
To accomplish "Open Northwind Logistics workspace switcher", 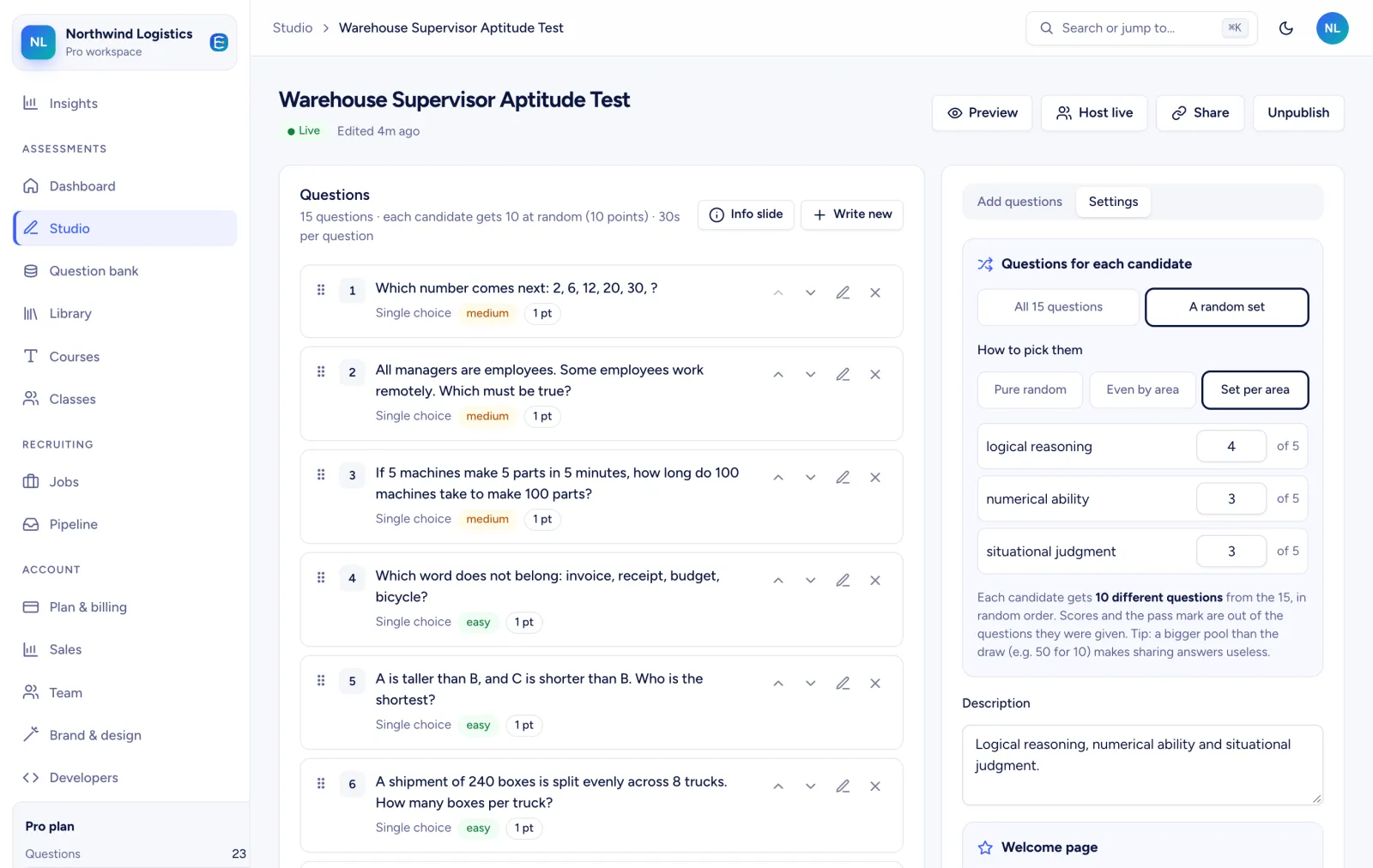I will point(125,42).
